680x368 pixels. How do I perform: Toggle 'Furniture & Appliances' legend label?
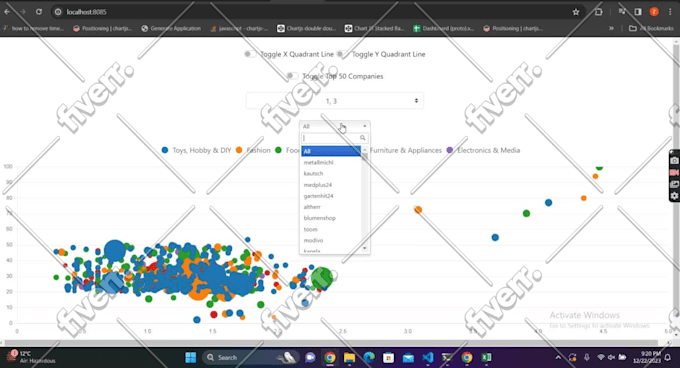pyautogui.click(x=405, y=150)
